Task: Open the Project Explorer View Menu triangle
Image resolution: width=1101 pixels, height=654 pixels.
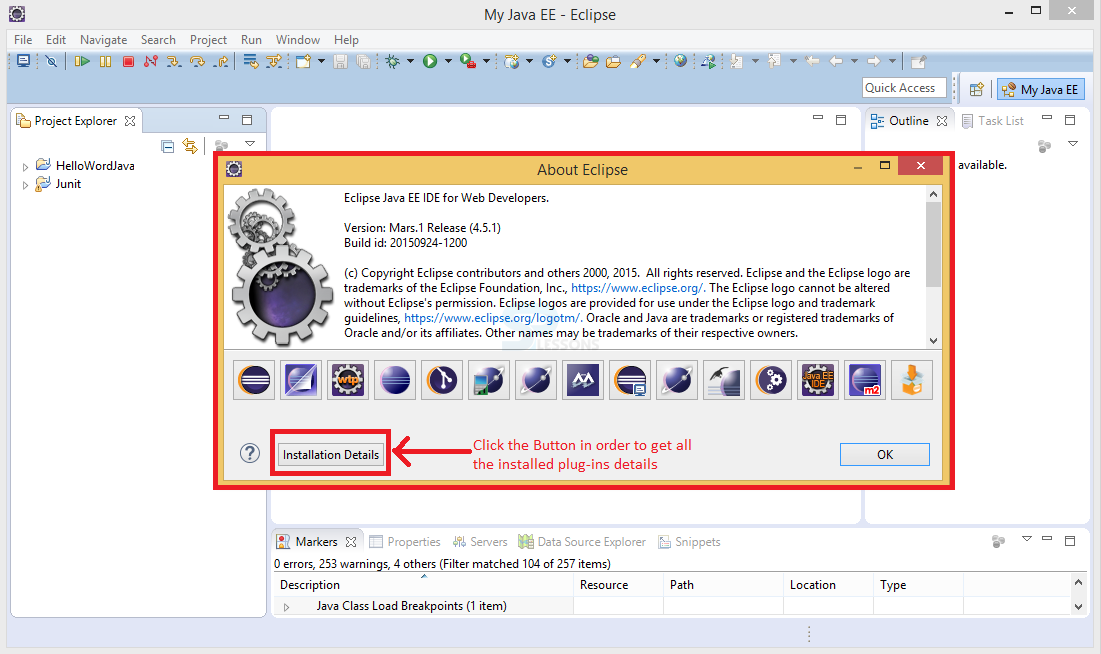Action: point(250,143)
